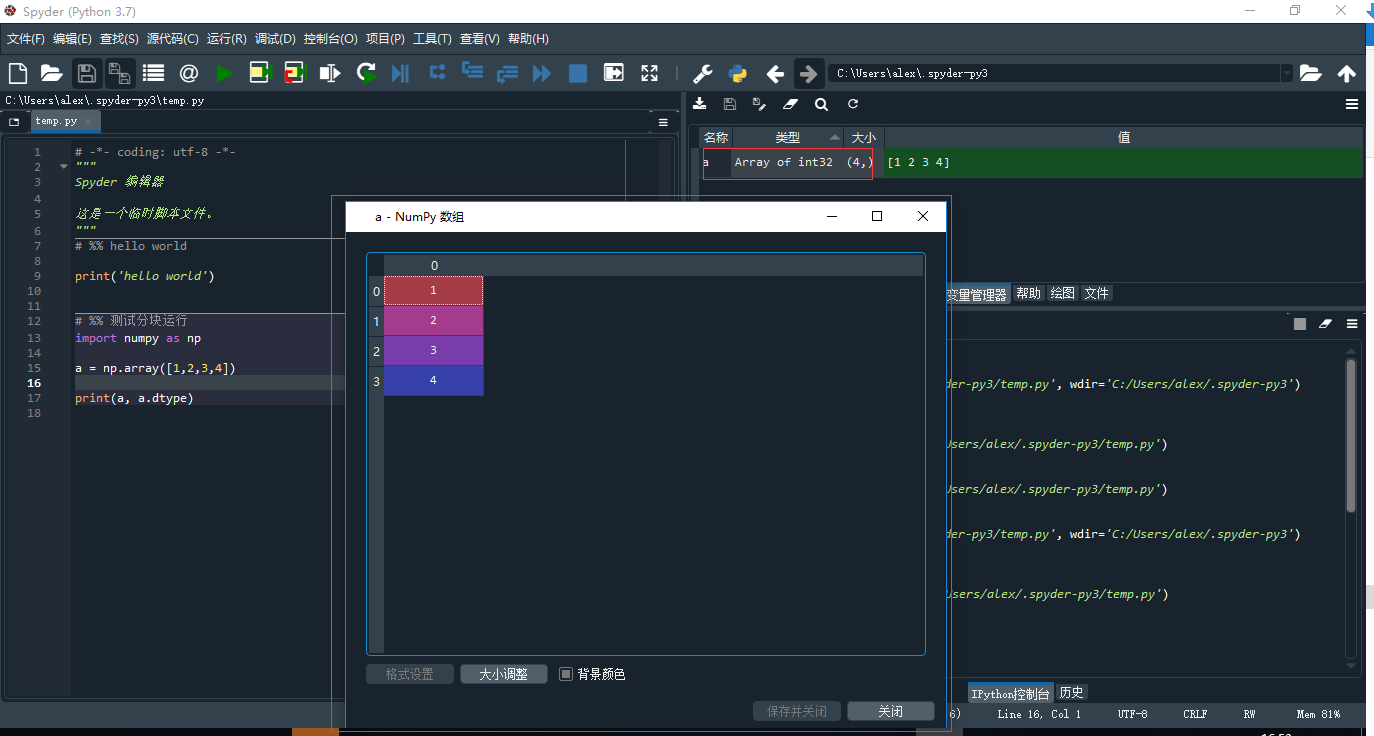Screen dimensions: 1374x736
Task: Open the Python path manager icon
Action: 738,73
